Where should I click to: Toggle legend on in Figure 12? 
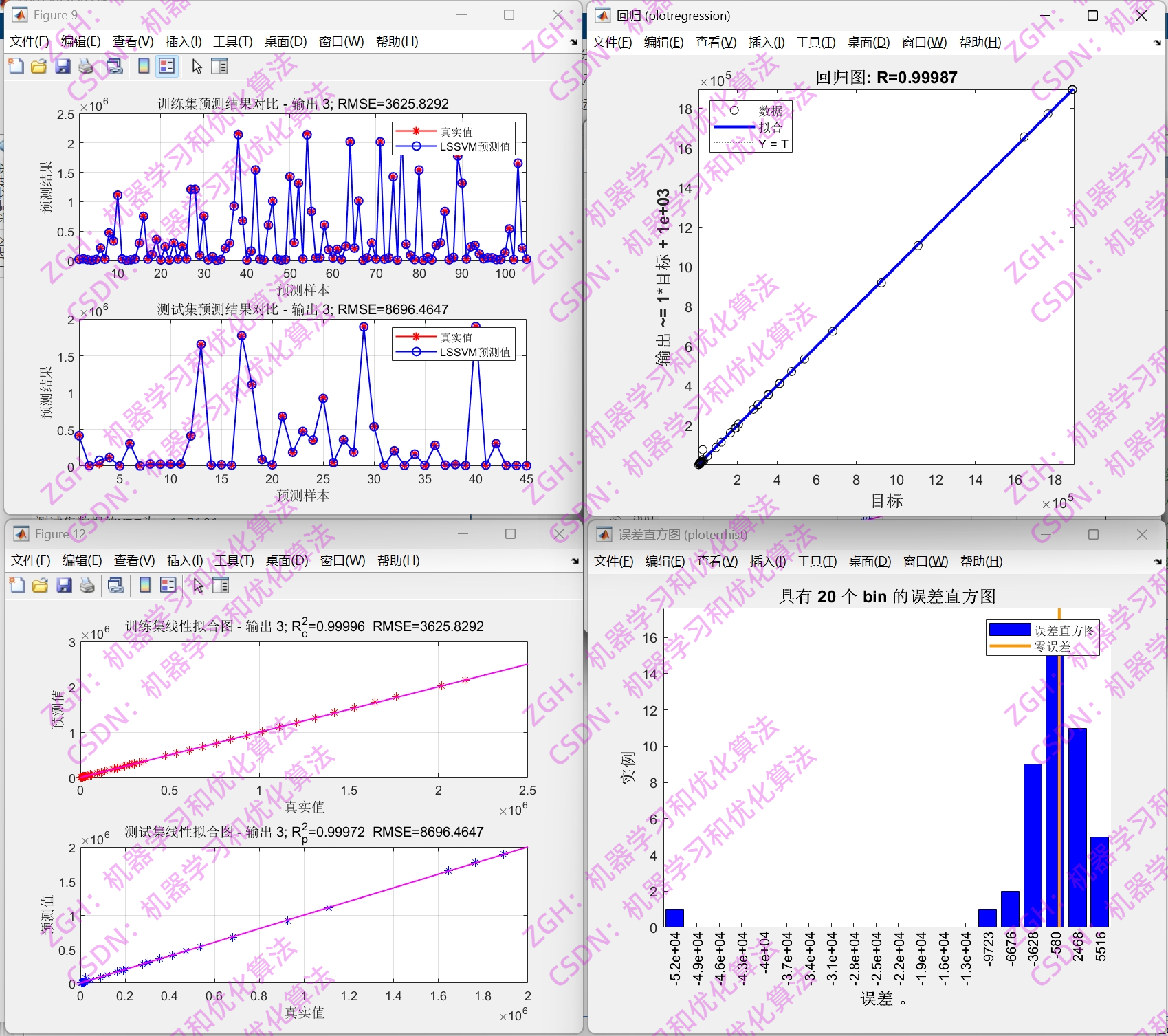tap(167, 585)
